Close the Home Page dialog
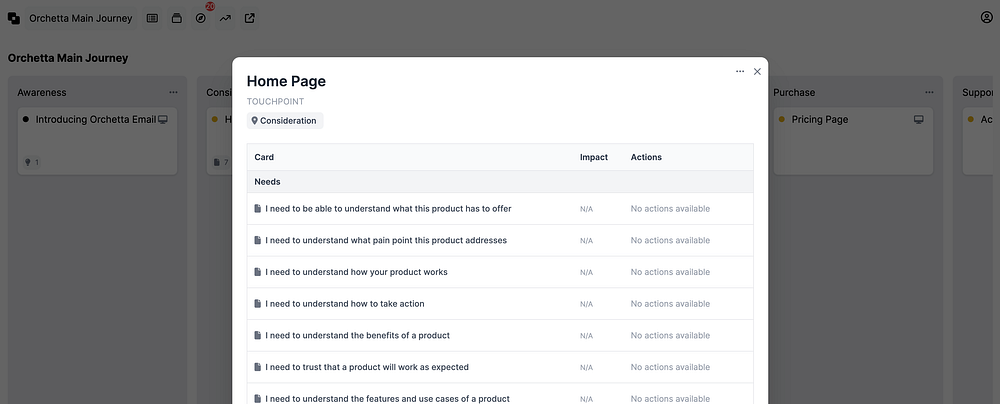1000x404 pixels. [x=757, y=72]
